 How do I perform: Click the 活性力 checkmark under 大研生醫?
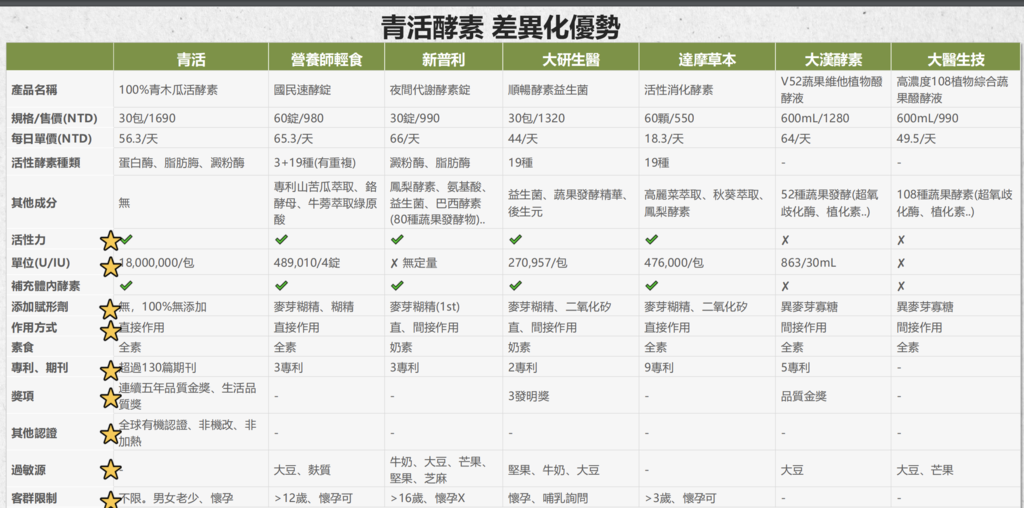pyautogui.click(x=515, y=240)
